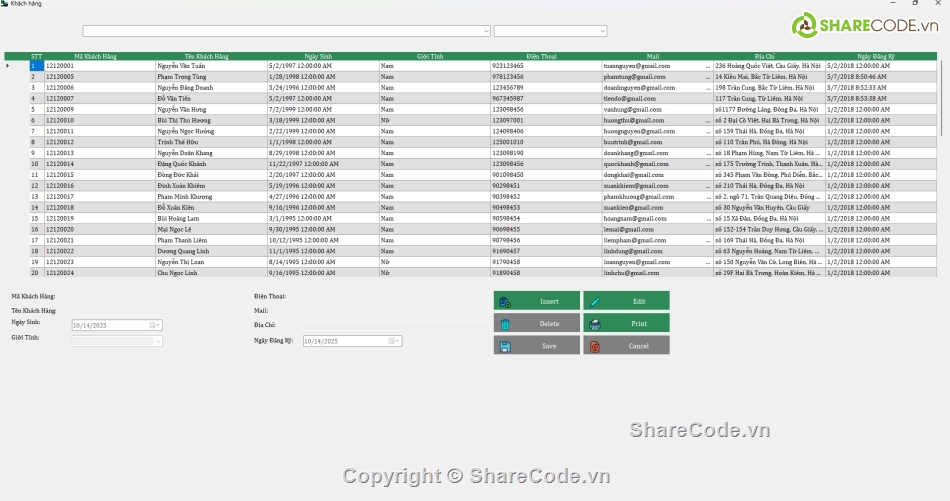Click the Delete button with trash icon

(x=536, y=323)
